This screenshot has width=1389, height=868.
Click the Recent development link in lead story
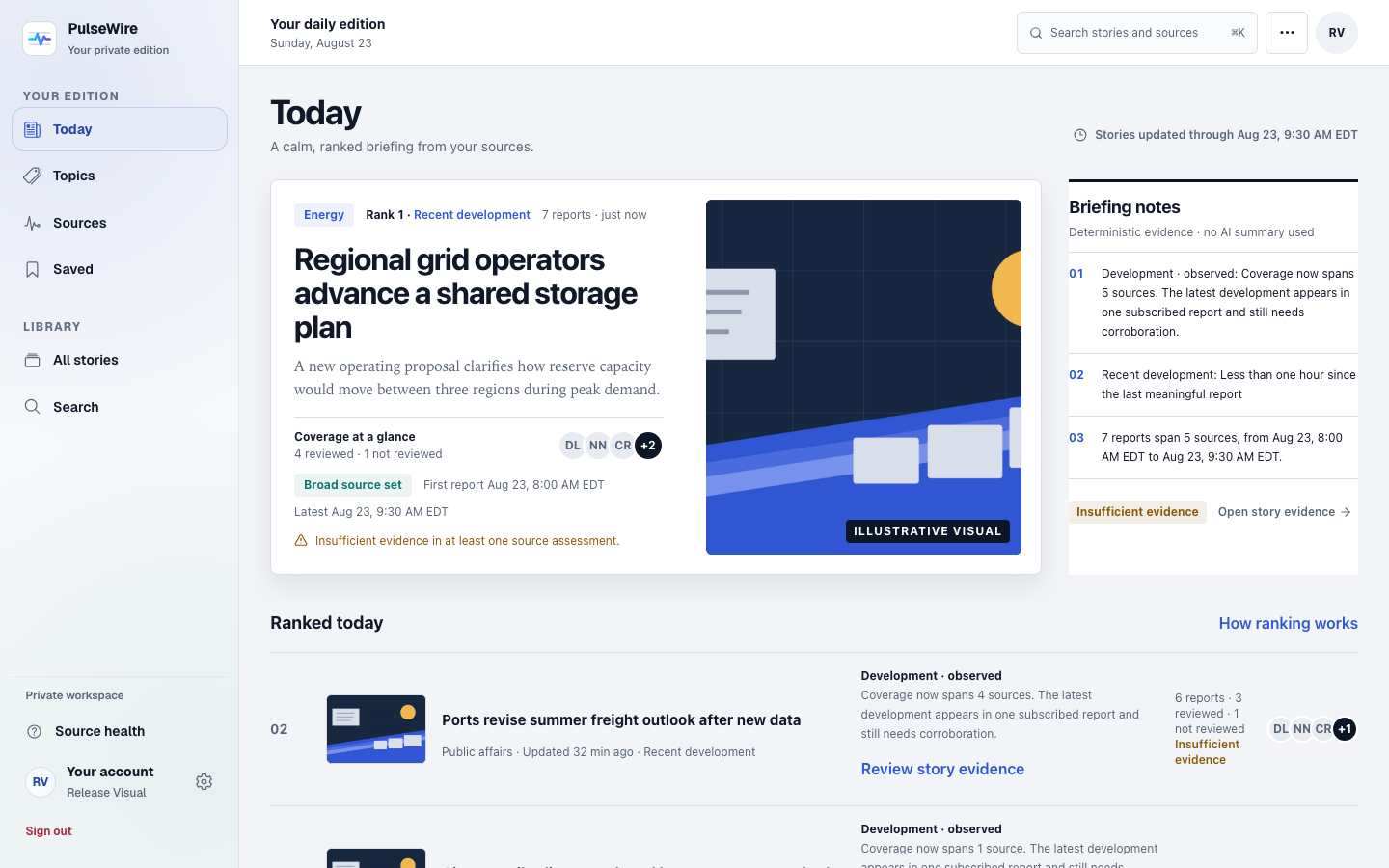(472, 215)
